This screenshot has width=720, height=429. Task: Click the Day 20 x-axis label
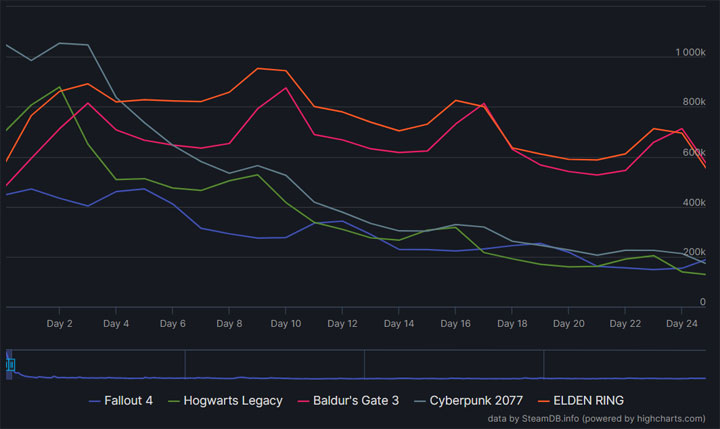[569, 324]
